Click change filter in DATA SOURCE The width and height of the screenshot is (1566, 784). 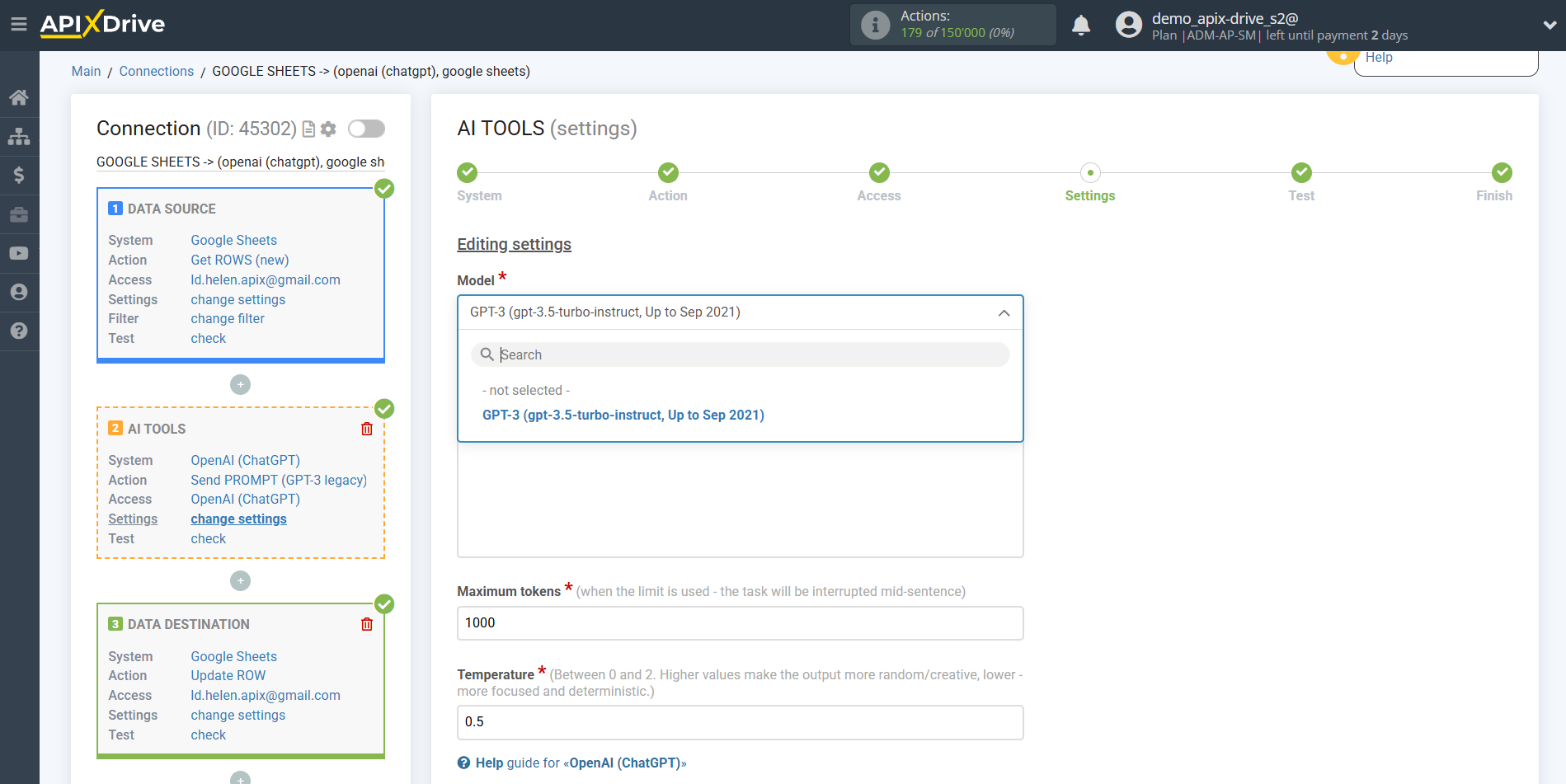(228, 318)
